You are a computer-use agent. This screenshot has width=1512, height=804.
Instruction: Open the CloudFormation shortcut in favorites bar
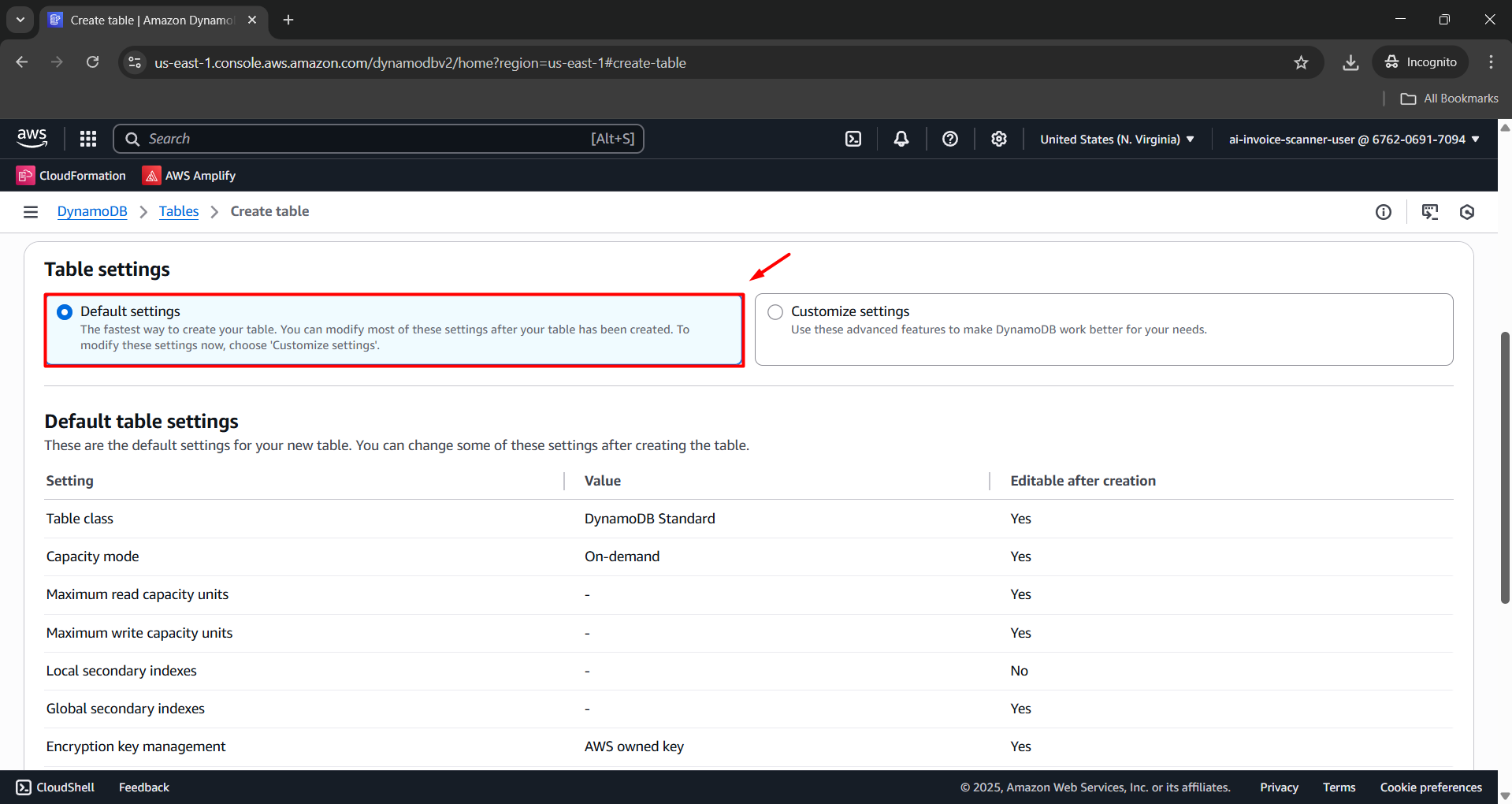click(x=71, y=175)
